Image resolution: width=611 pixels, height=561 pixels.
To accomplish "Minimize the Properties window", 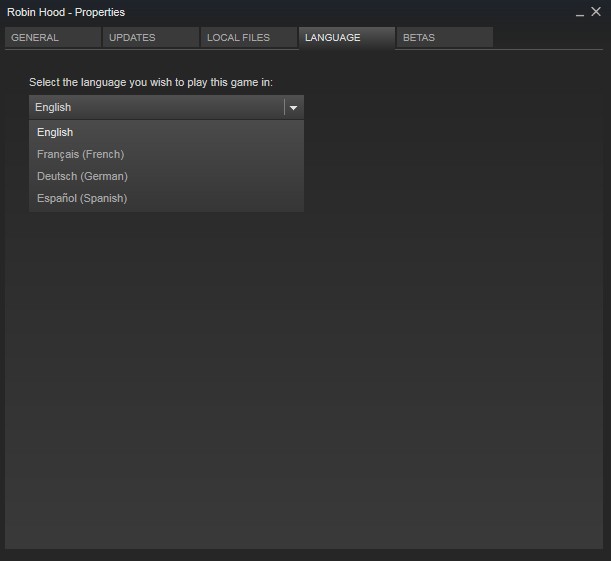I will pyautogui.click(x=580, y=14).
